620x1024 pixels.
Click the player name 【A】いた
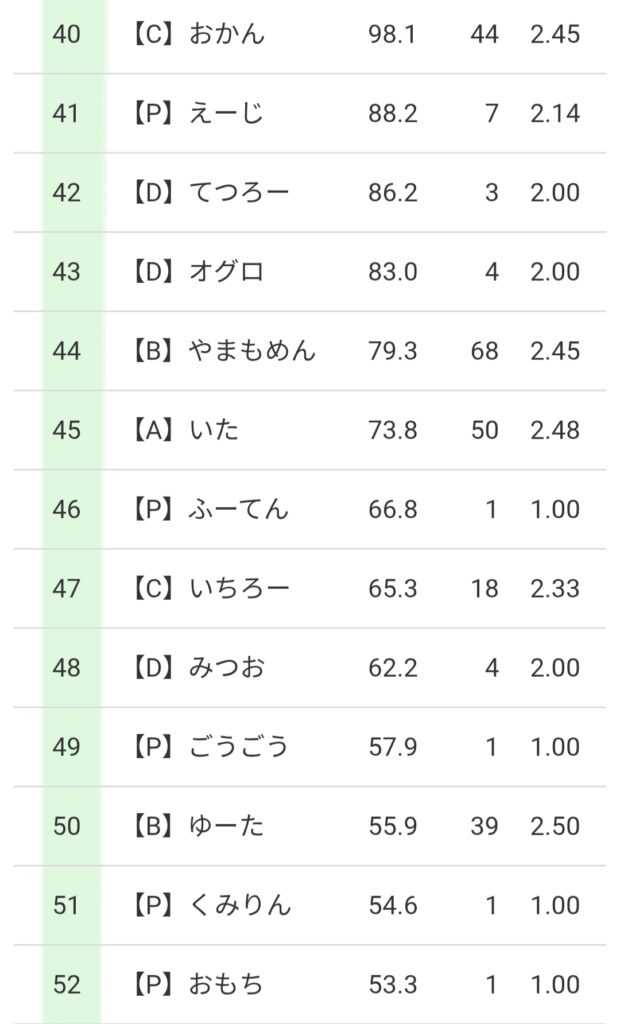pyautogui.click(x=185, y=430)
